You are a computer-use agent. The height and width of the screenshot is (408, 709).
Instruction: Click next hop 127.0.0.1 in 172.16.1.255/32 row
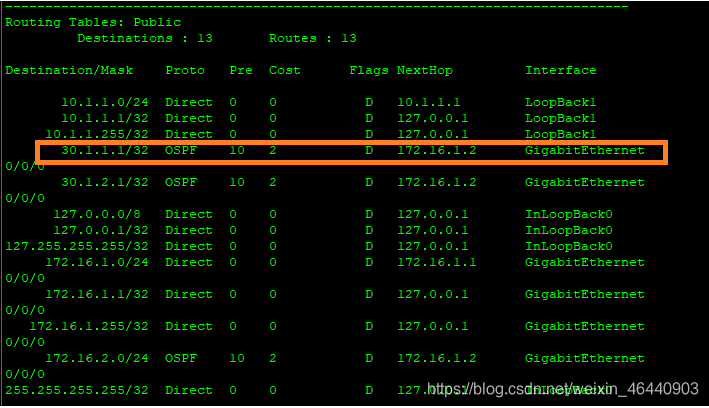[x=433, y=327]
